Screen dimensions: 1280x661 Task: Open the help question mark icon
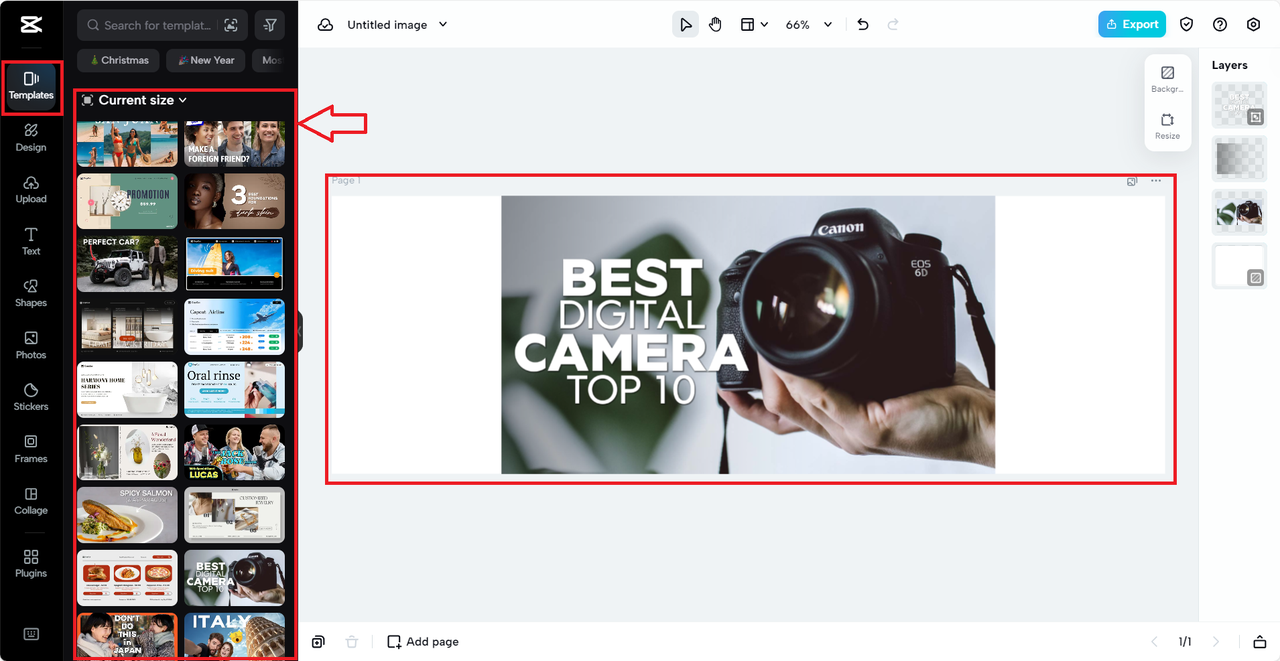[1220, 25]
